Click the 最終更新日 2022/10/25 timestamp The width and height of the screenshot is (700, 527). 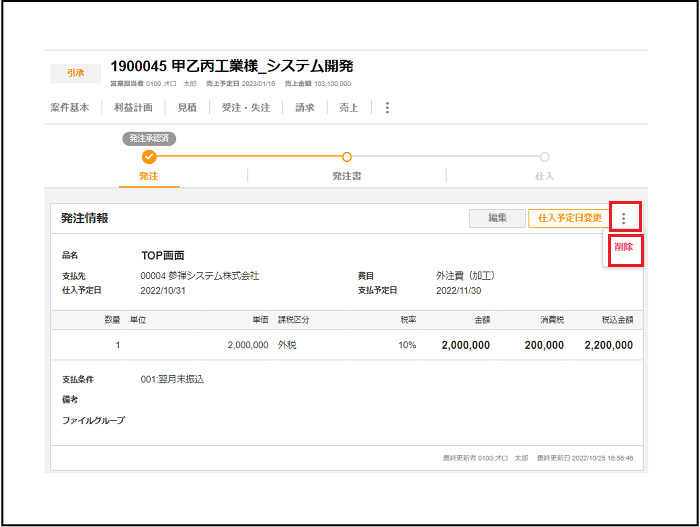585,458
